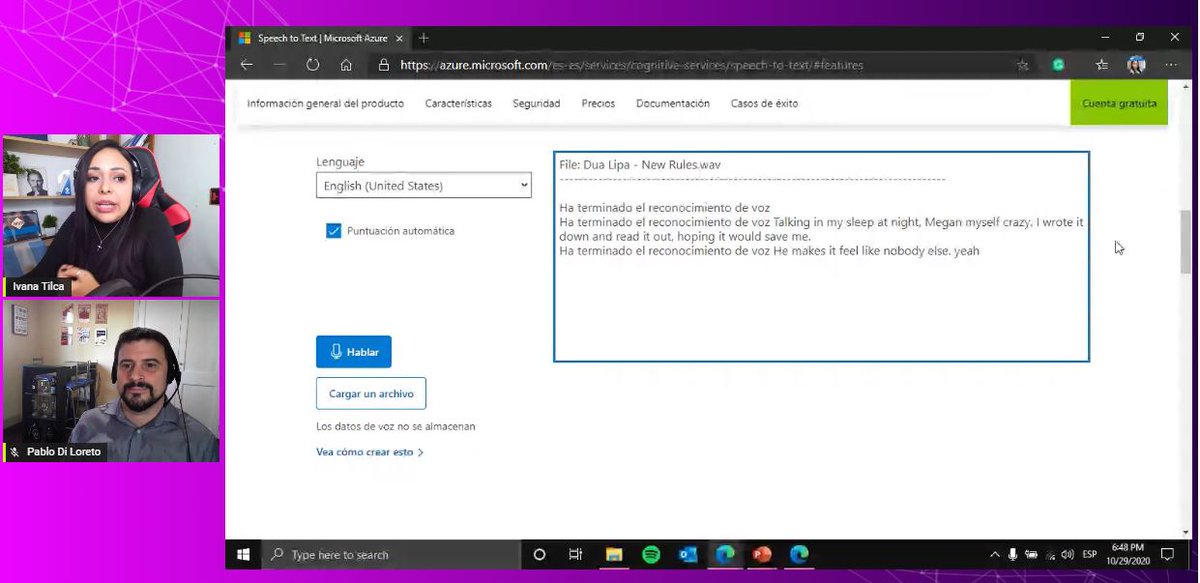Click Ivana Tilca's video thumbnail
1200x583 pixels.
[112, 215]
